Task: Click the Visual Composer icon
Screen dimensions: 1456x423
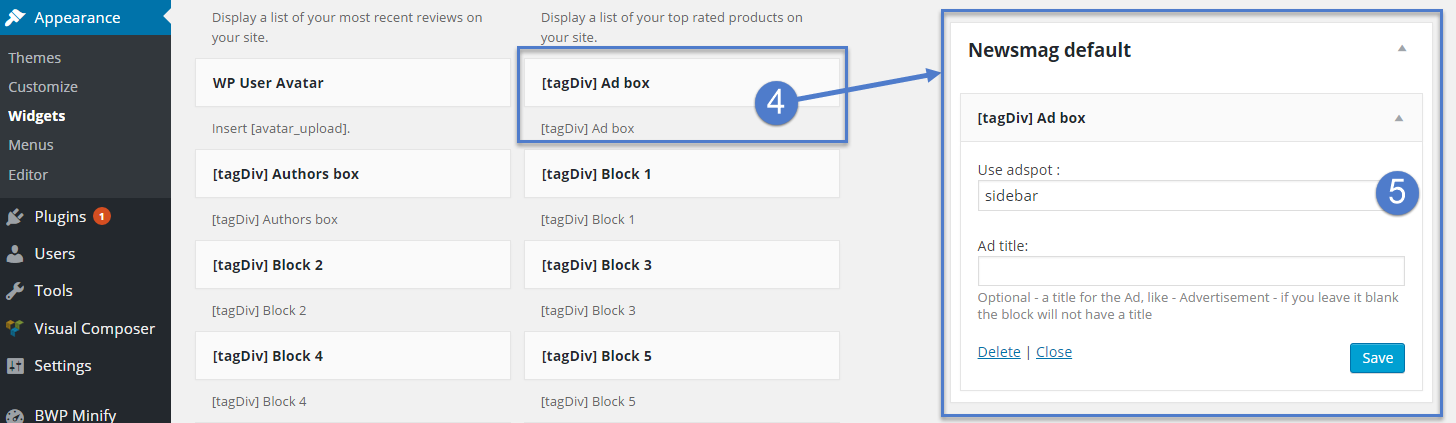Action: (x=15, y=328)
